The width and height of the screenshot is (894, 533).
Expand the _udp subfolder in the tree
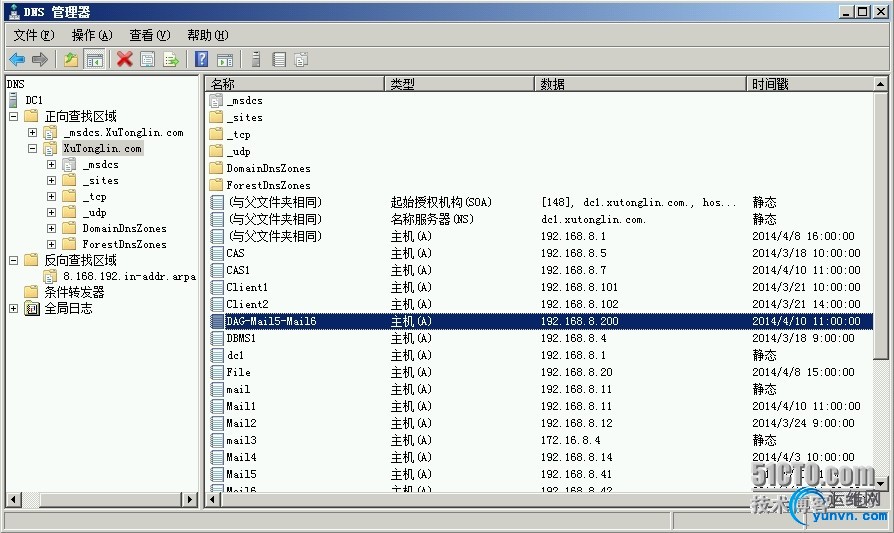(x=51, y=212)
